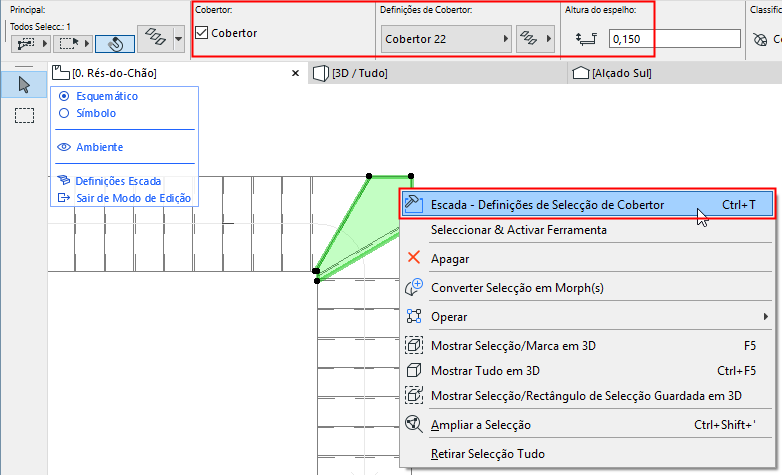This screenshot has height=475, width=782.
Task: Click the 3D tab window icon
Action: click(x=320, y=73)
